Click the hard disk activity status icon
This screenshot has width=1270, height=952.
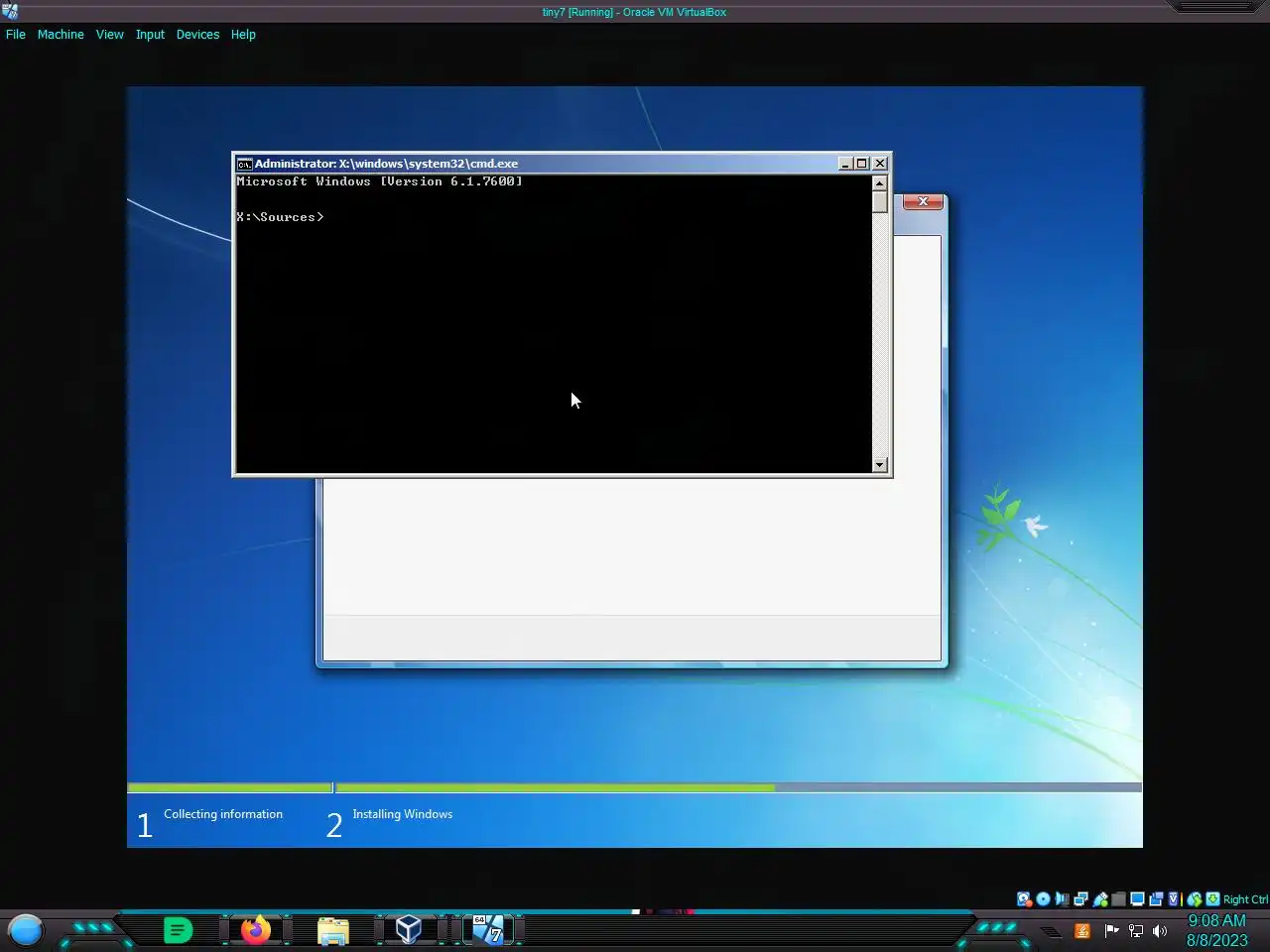(x=1024, y=899)
